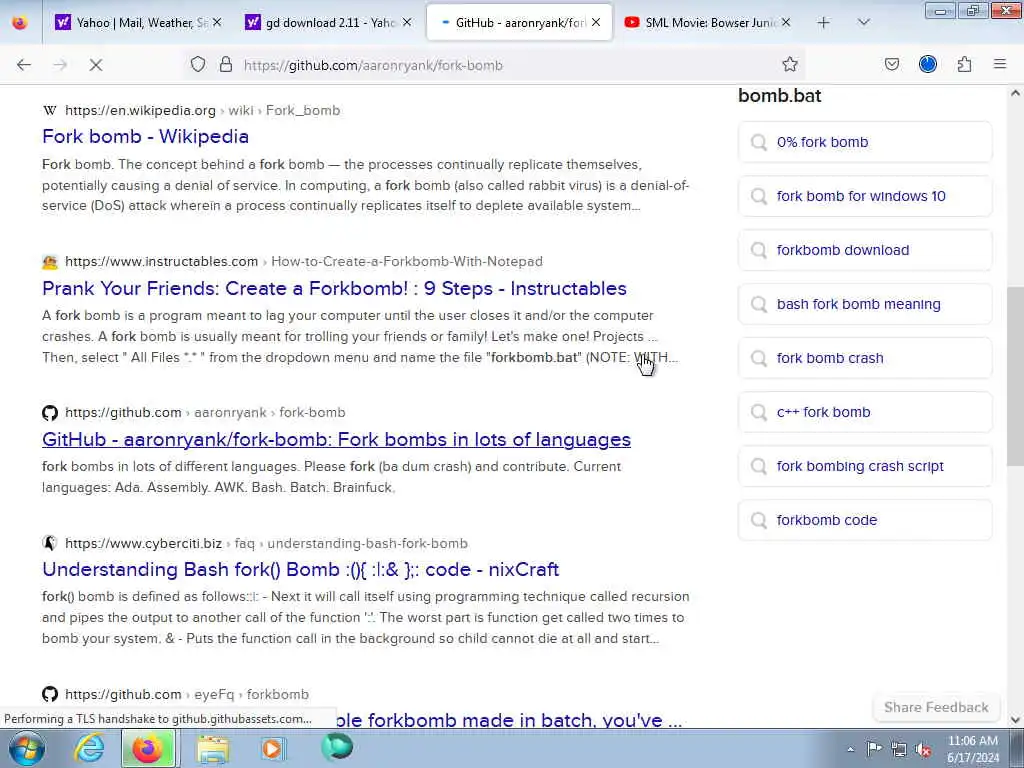This screenshot has height=768, width=1024.
Task: Open the extensions puzzle icon
Action: pos(965,65)
